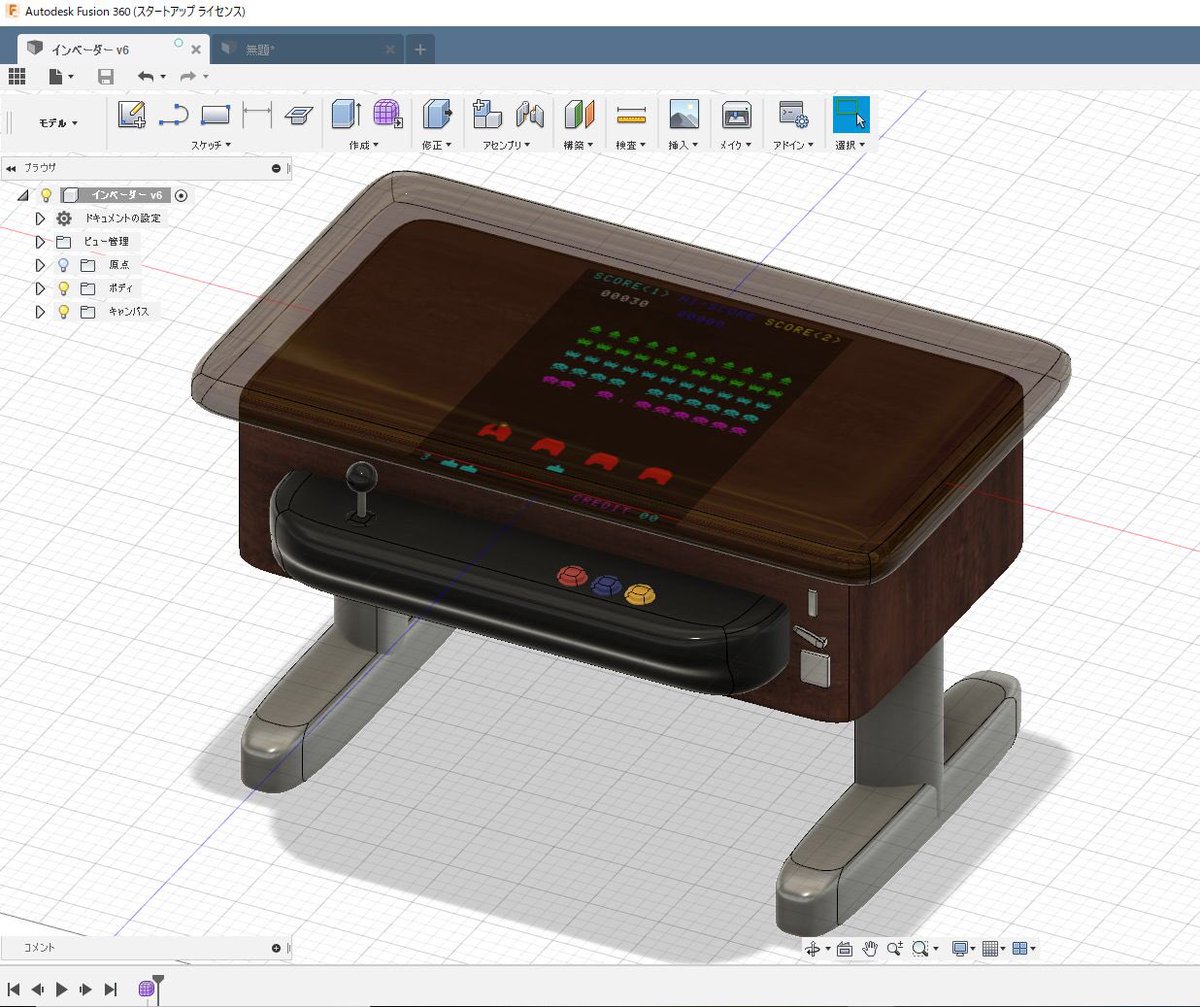The height and width of the screenshot is (1007, 1200).
Task: Play the timeline history
Action: [x=61, y=989]
